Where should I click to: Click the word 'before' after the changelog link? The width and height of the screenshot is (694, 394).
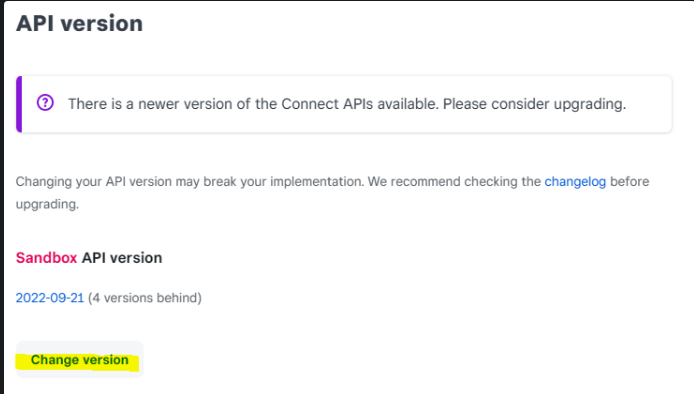(629, 182)
